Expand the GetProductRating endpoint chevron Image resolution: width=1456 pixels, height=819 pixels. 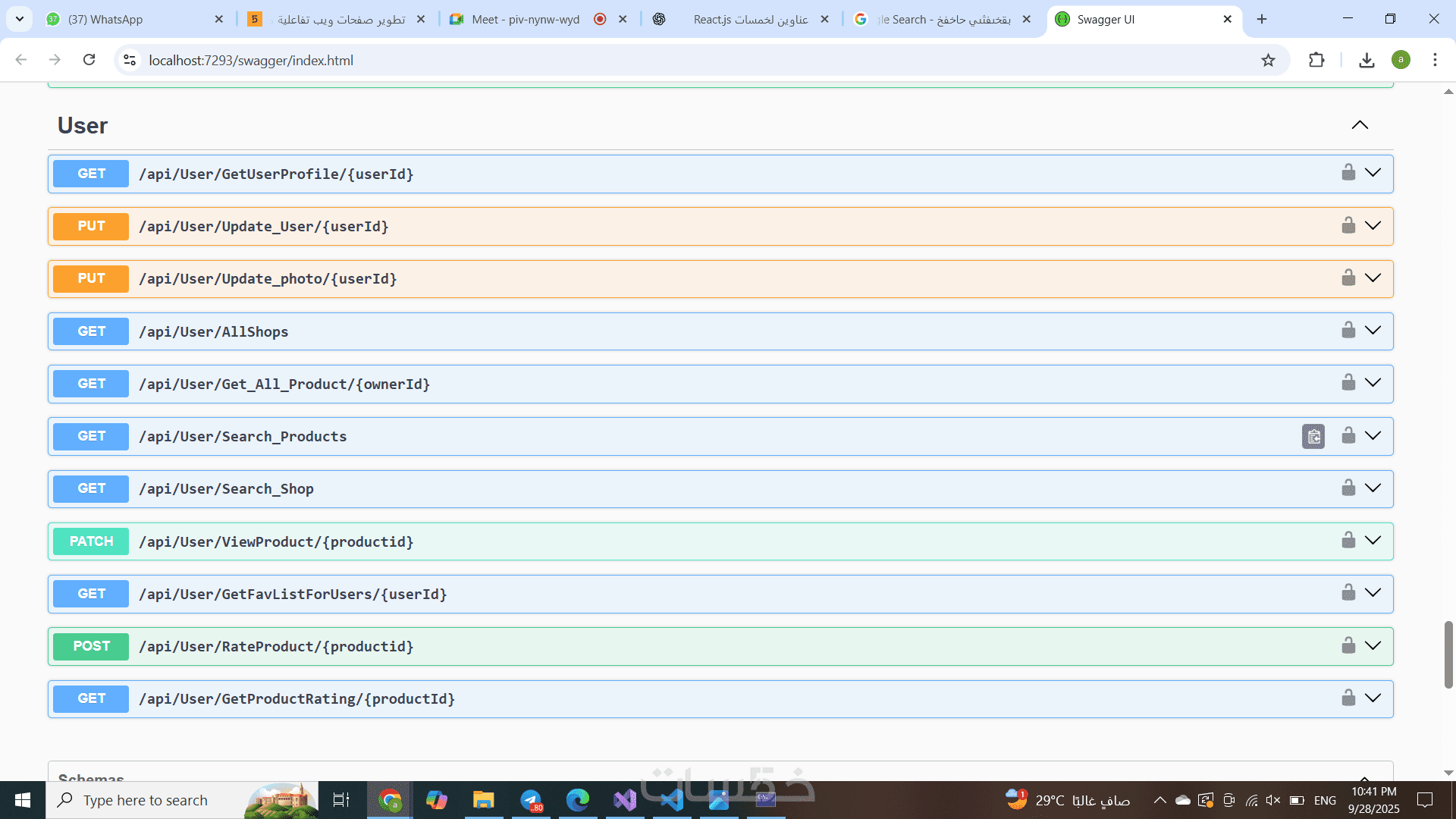1373,698
